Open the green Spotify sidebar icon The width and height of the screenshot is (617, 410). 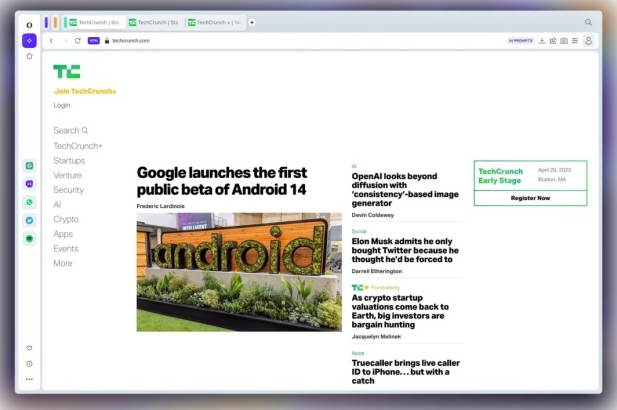(x=30, y=238)
